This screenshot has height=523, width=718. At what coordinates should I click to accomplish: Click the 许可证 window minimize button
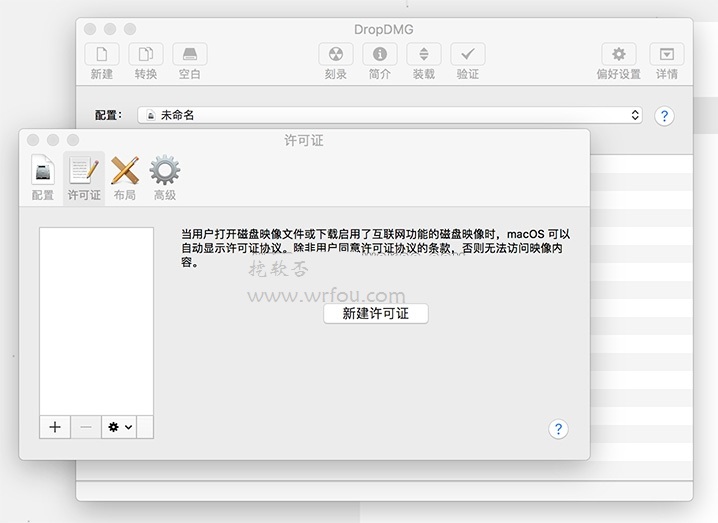tap(53, 140)
